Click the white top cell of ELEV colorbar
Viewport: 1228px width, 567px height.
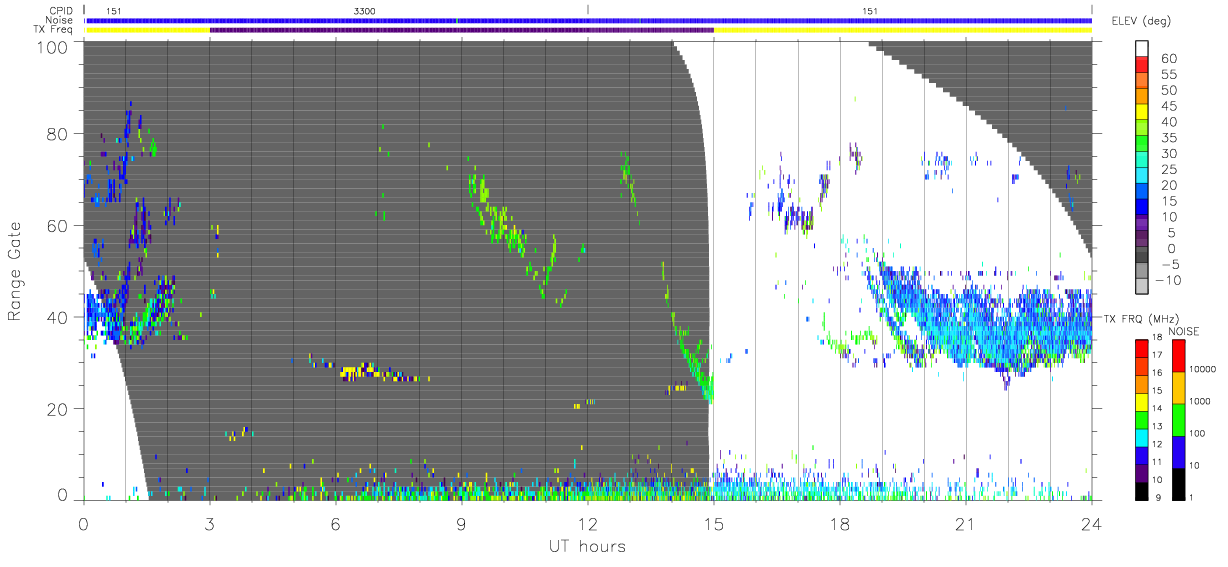tap(1143, 47)
